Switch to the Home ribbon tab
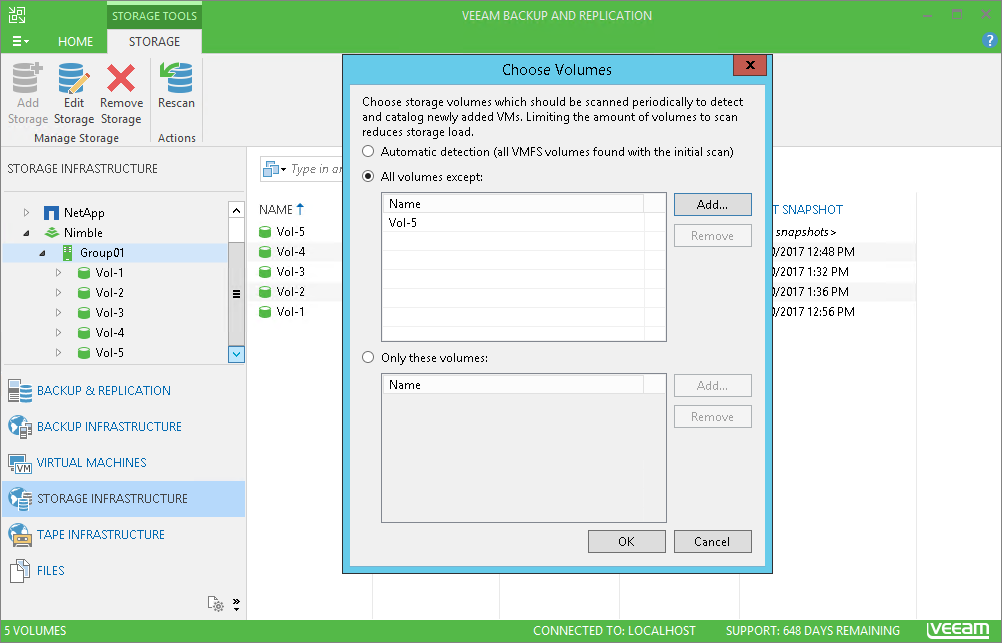Viewport: 1002px width, 643px height. (75, 42)
